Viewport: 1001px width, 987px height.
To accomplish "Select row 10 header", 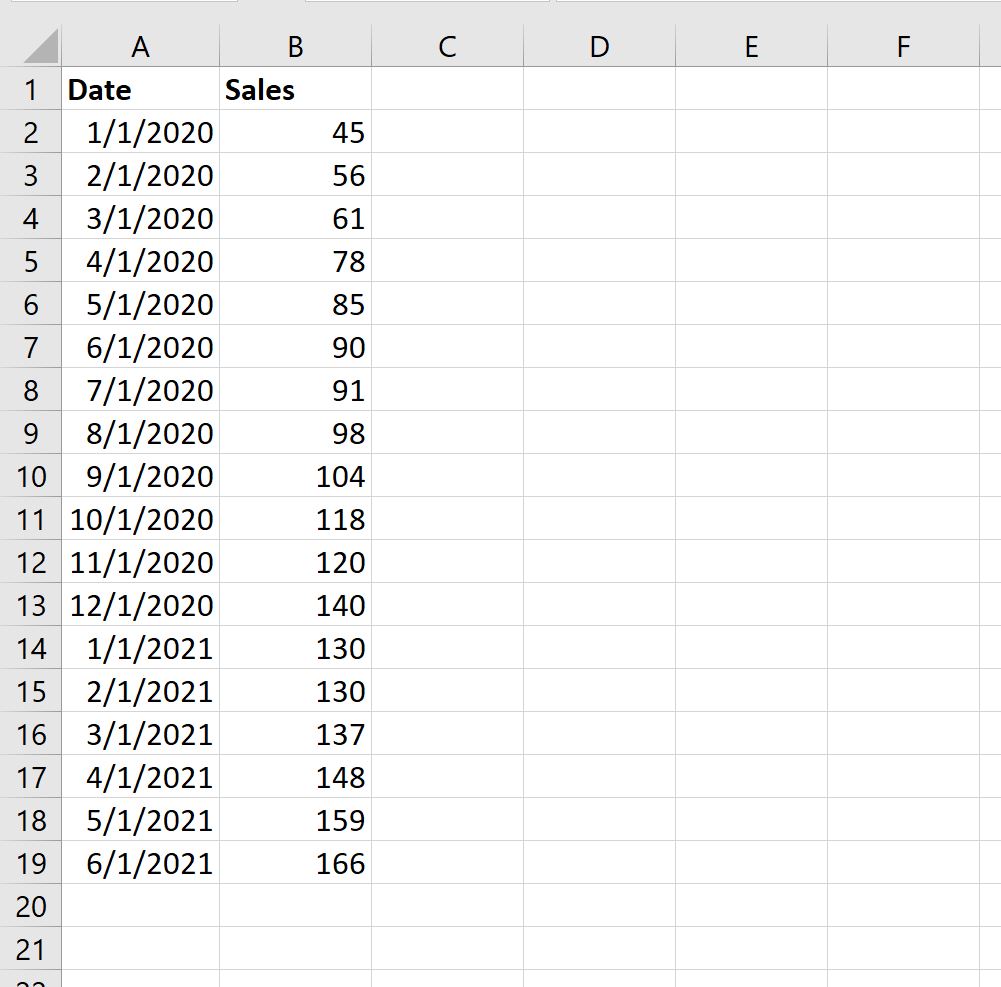I will point(31,476).
